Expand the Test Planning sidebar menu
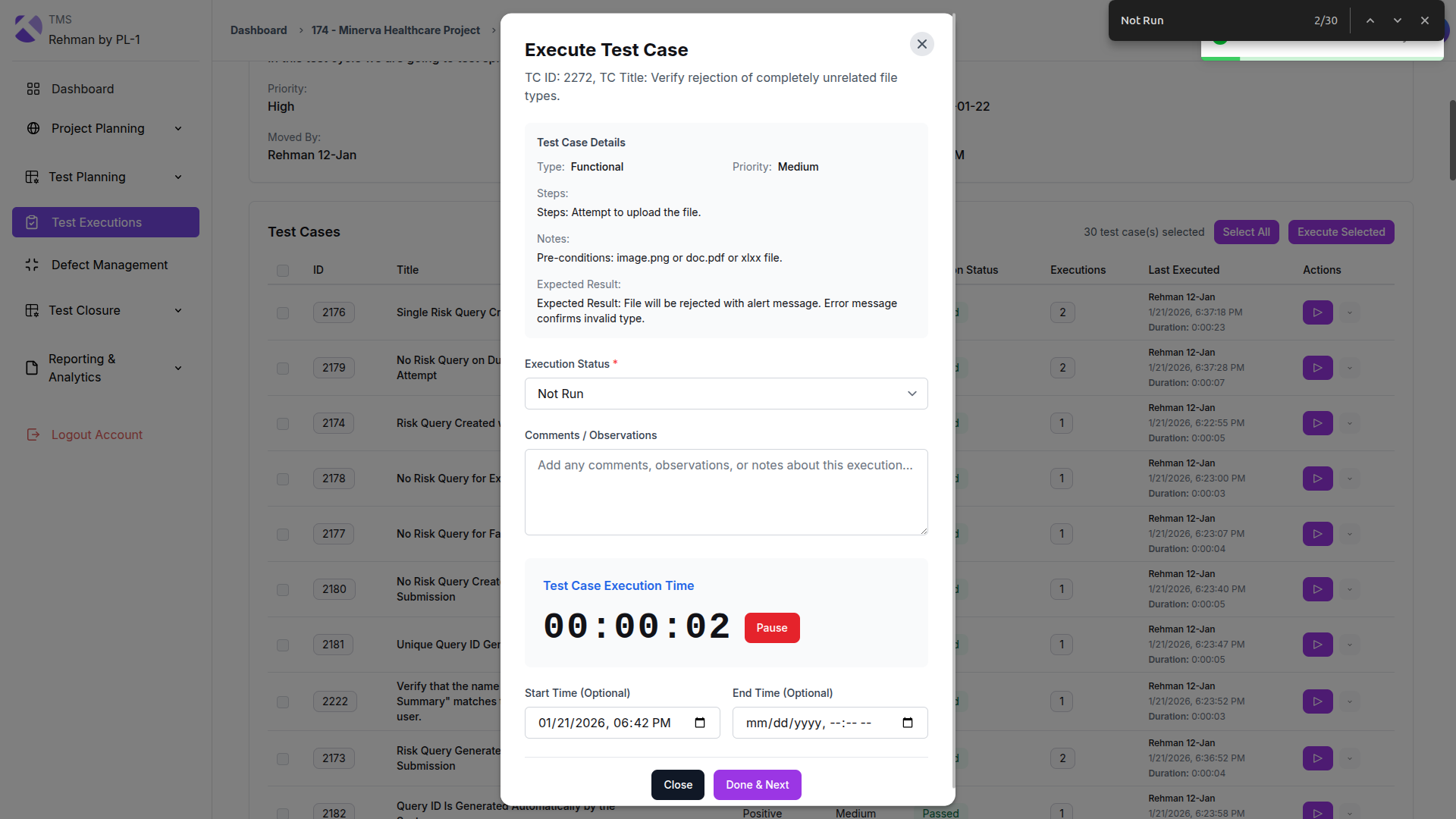Viewport: 1456px width, 819px height. tap(178, 177)
